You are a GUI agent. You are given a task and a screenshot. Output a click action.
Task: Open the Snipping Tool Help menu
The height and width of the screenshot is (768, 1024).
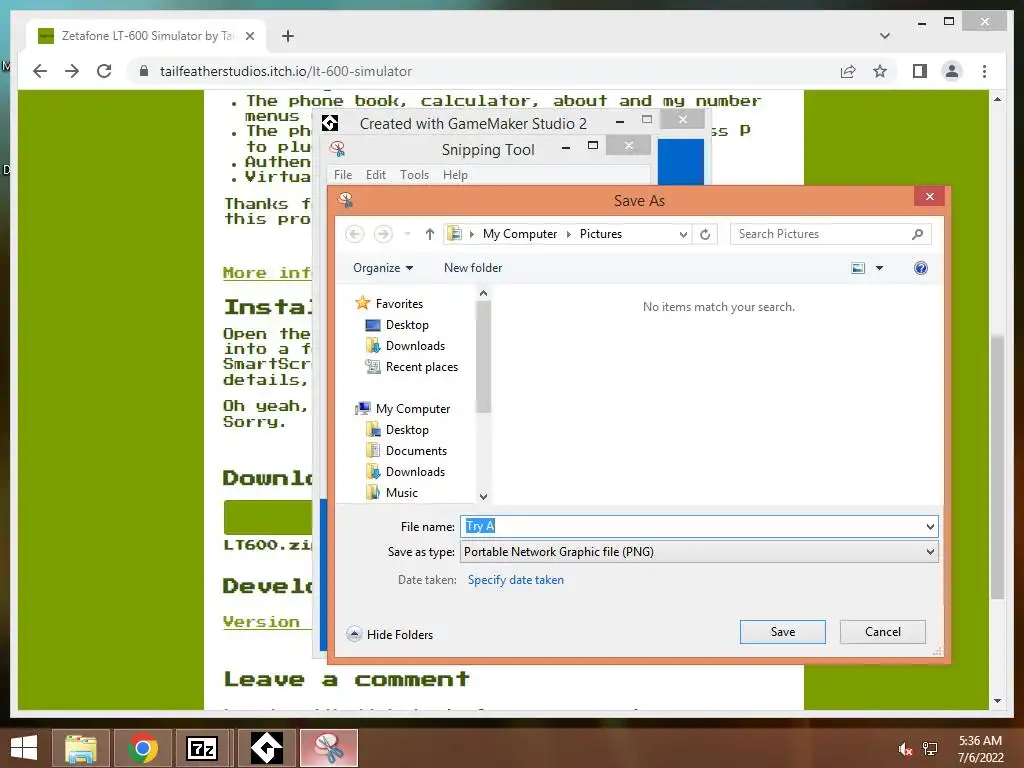455,175
